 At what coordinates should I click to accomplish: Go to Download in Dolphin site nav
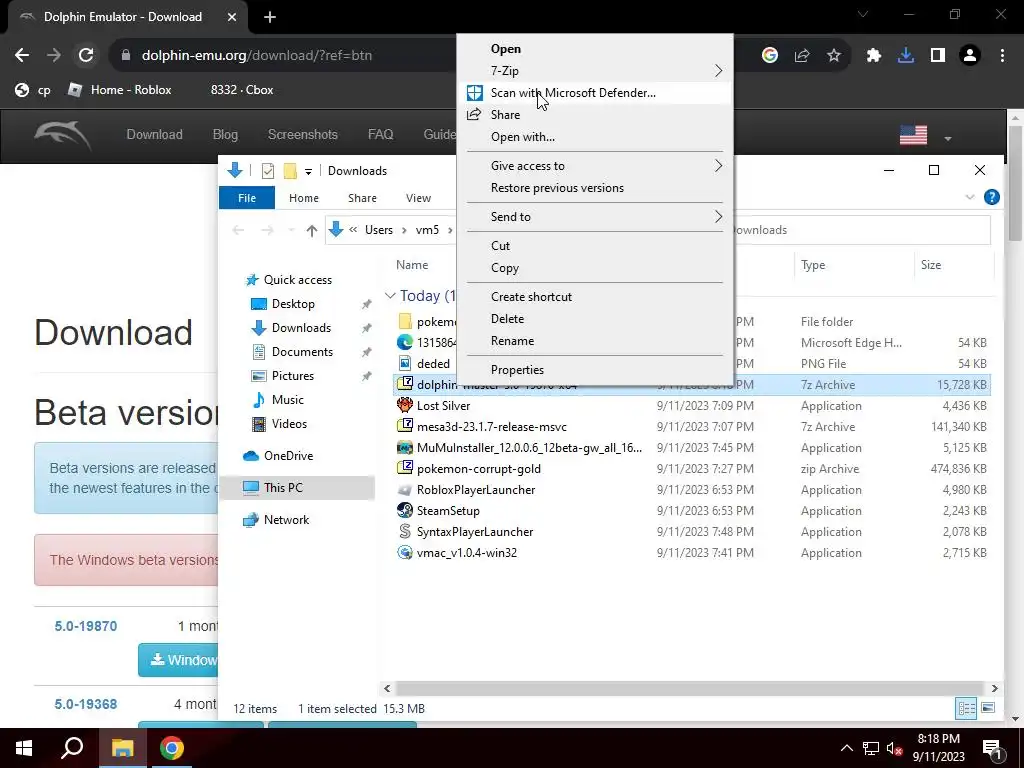(155, 135)
